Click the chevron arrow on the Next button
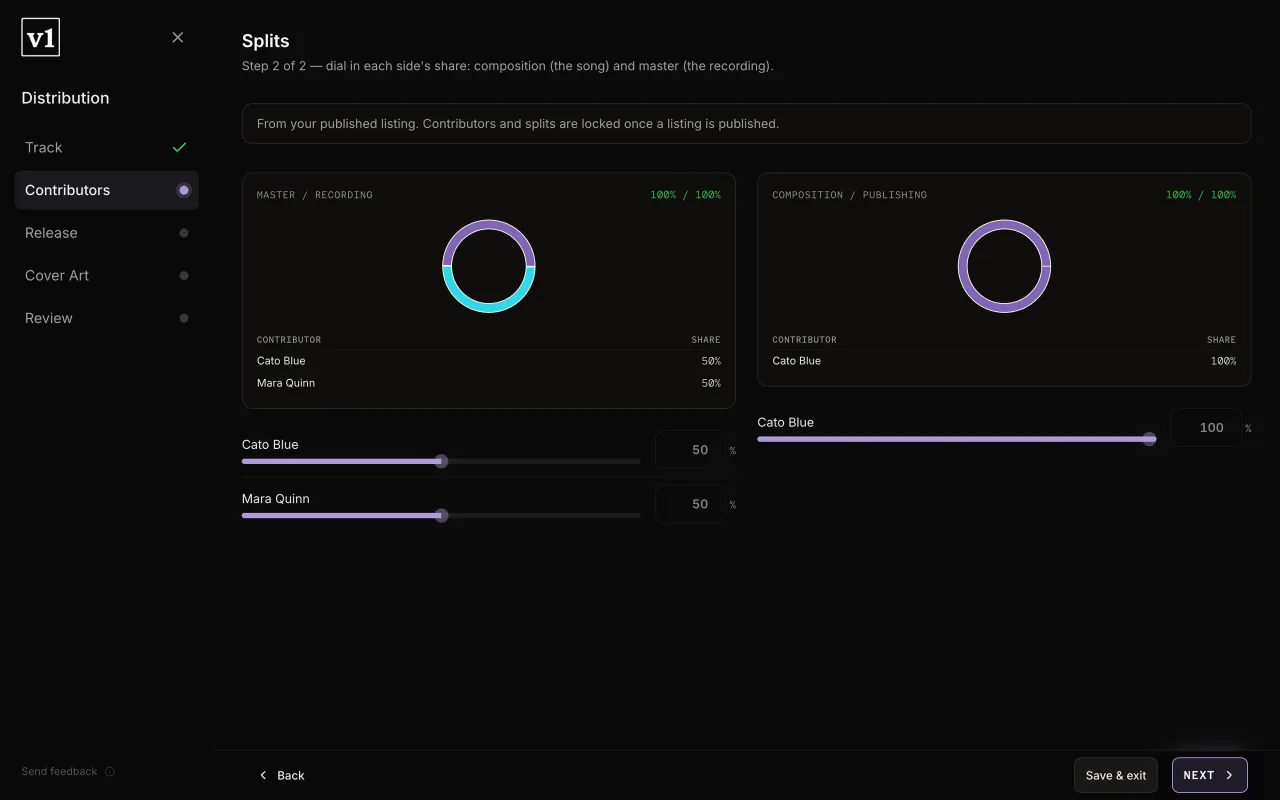The image size is (1280, 800). point(1229,775)
